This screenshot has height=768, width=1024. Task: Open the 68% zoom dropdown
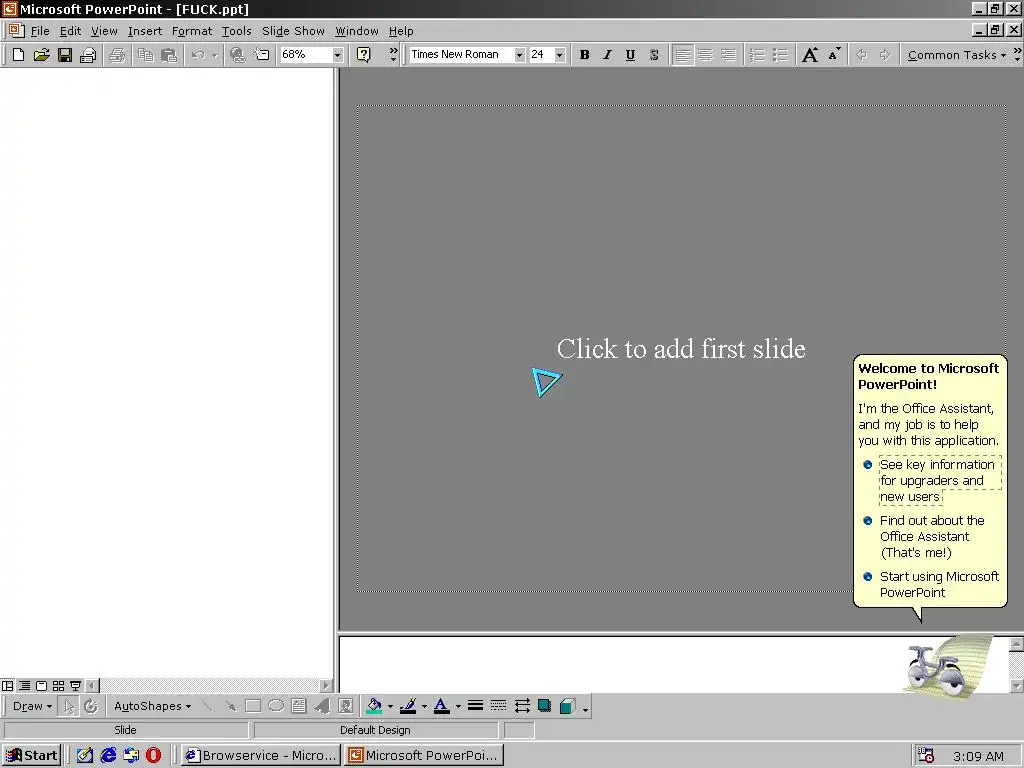[337, 55]
